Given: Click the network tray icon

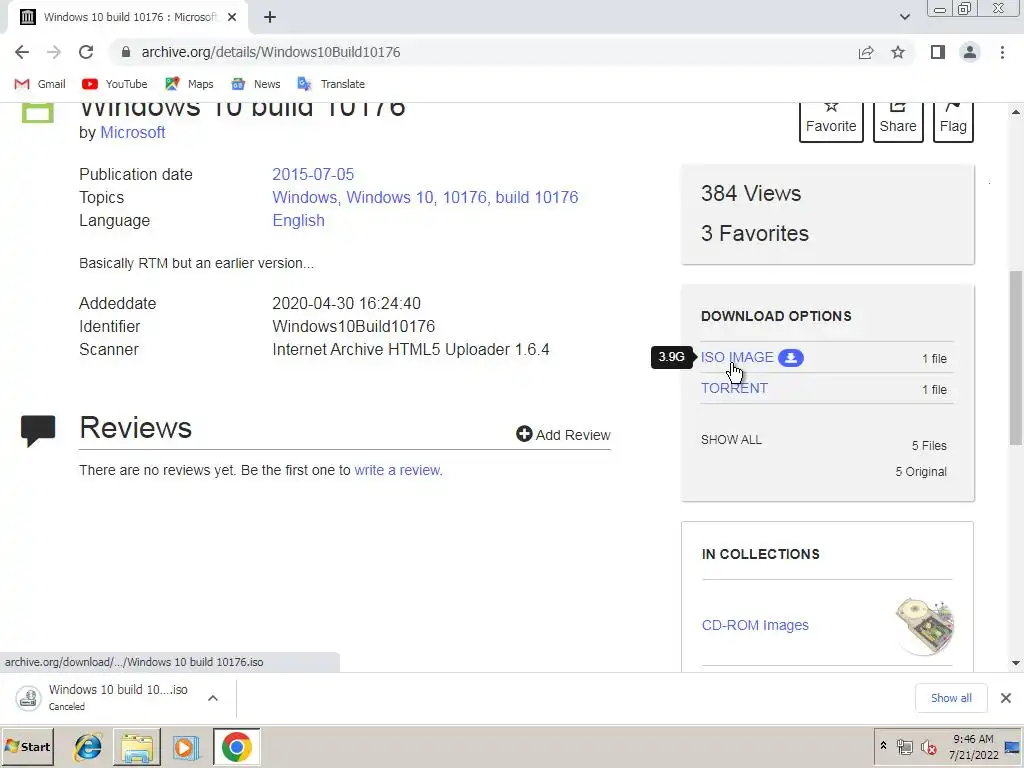Looking at the screenshot, I should pos(904,746).
